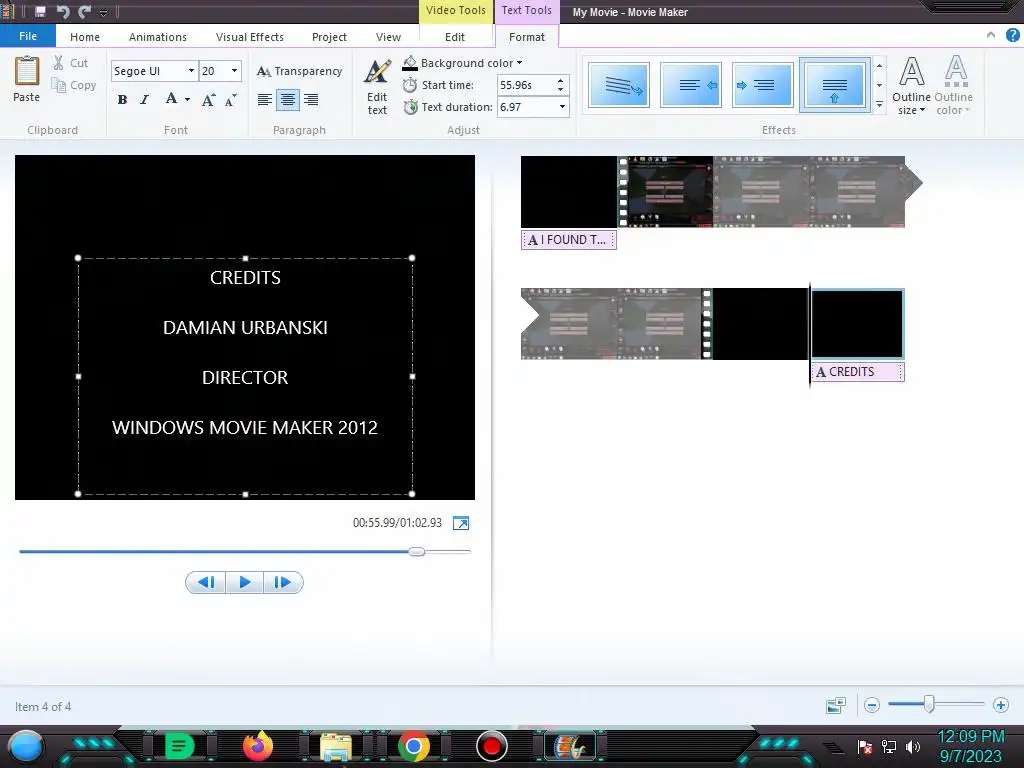Image resolution: width=1024 pixels, height=768 pixels.
Task: Open the Windows Start orb
Action: pyautogui.click(x=26, y=746)
